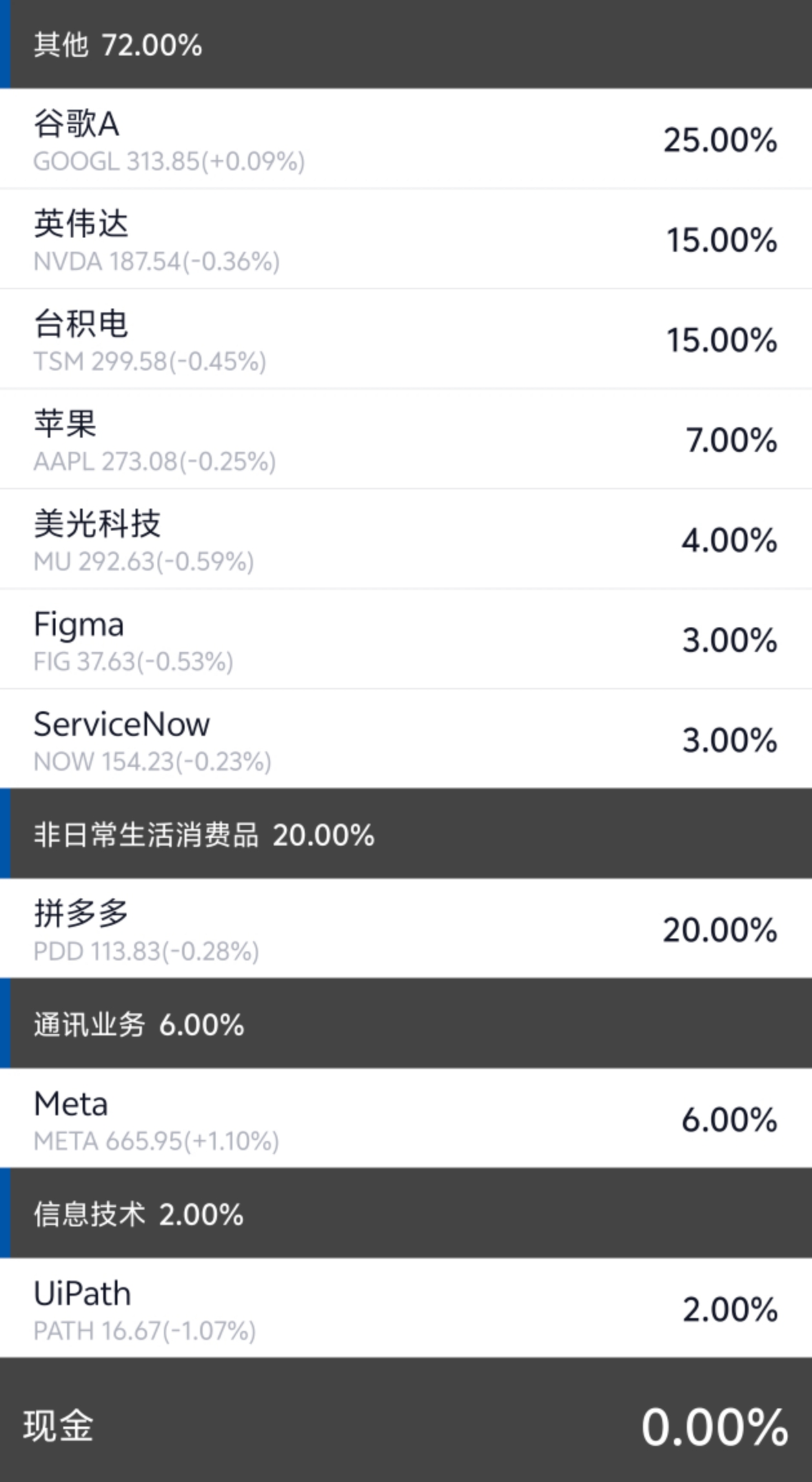Viewport: 812px width, 1482px height.
Task: Select the UiPath holding name
Action: pyautogui.click(x=82, y=1294)
